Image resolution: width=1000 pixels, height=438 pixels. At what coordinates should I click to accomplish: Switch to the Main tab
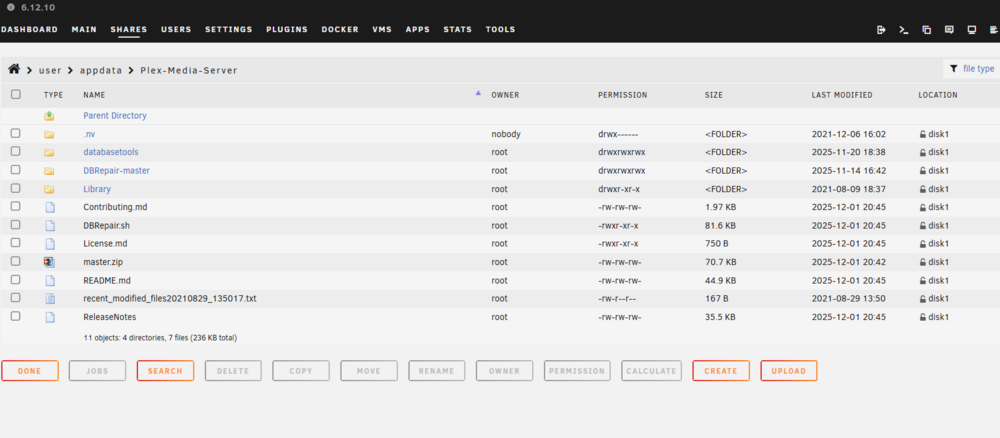[84, 29]
